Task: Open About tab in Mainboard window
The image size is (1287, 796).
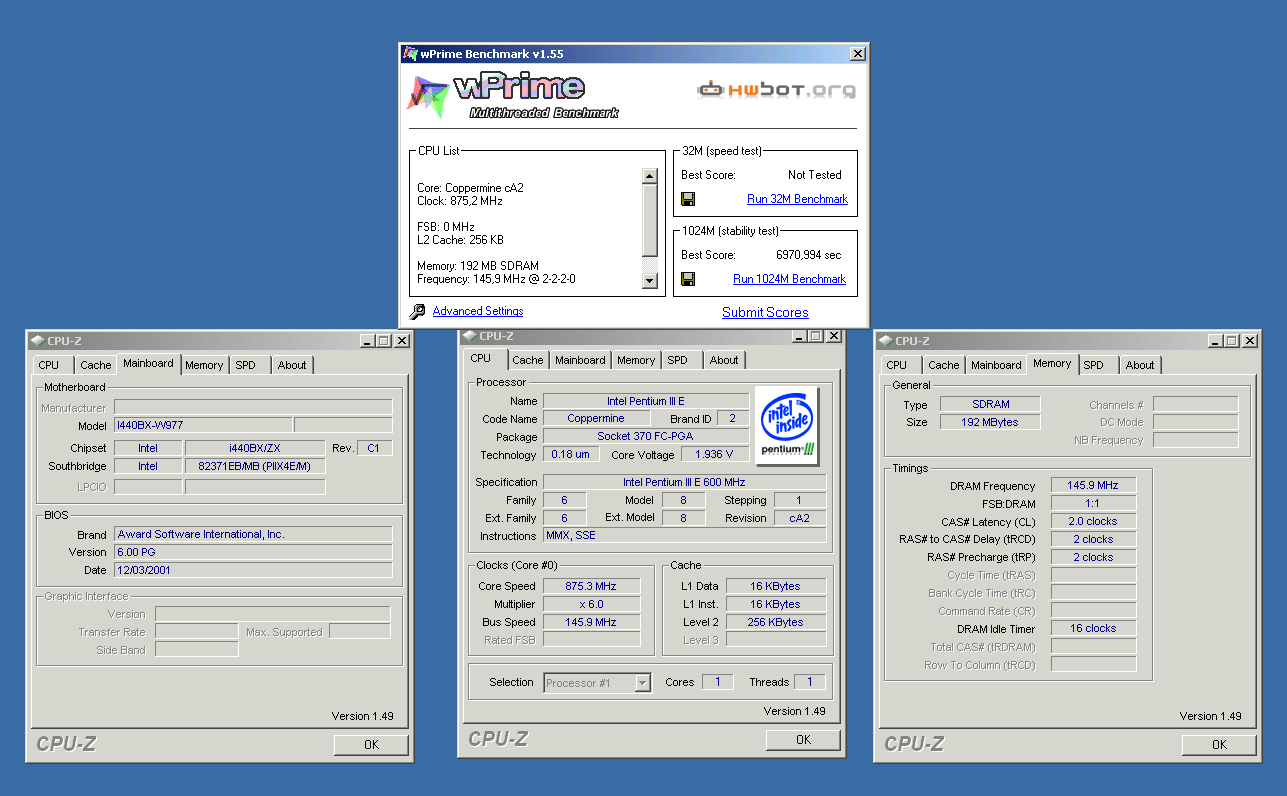Action: (292, 365)
